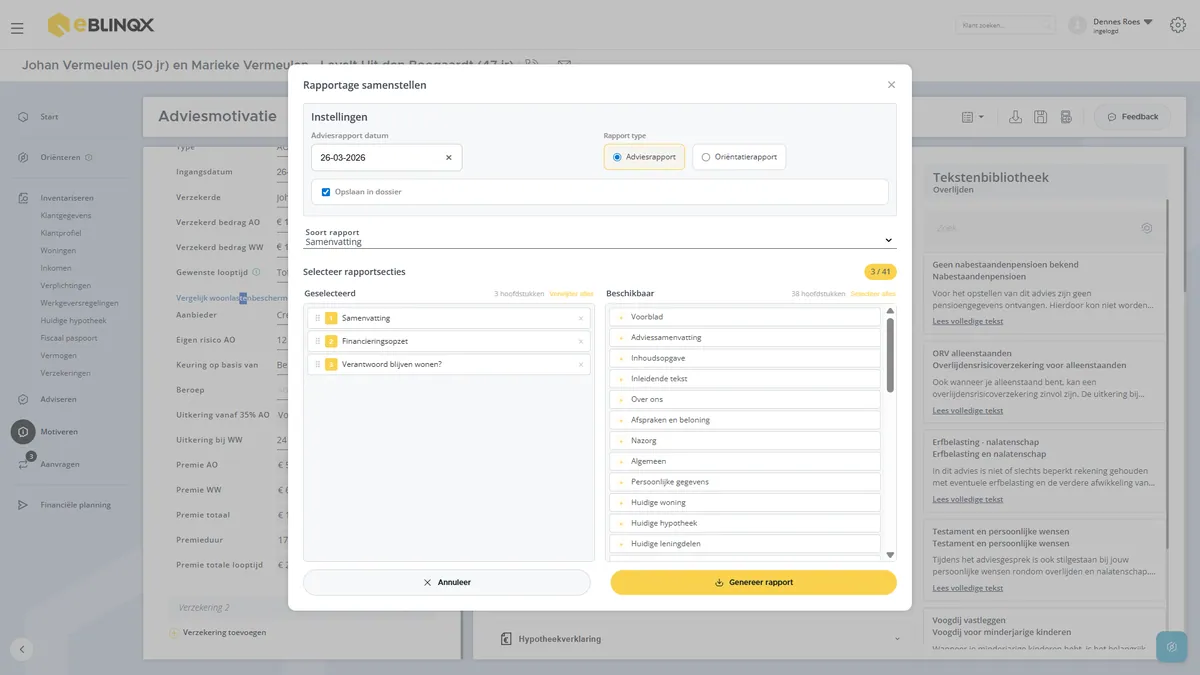Image resolution: width=1200 pixels, height=675 pixels.
Task: Open the list view dropdown in toolbar
Action: tap(973, 117)
